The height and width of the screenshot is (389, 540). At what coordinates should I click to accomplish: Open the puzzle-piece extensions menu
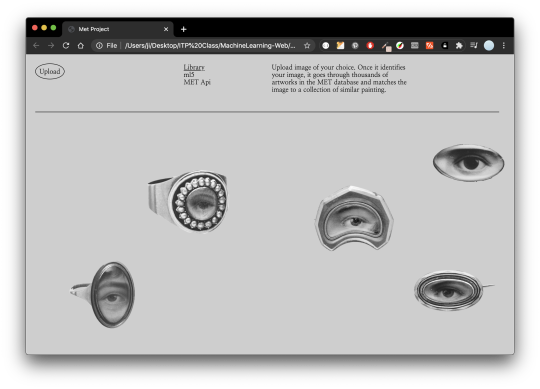click(459, 45)
